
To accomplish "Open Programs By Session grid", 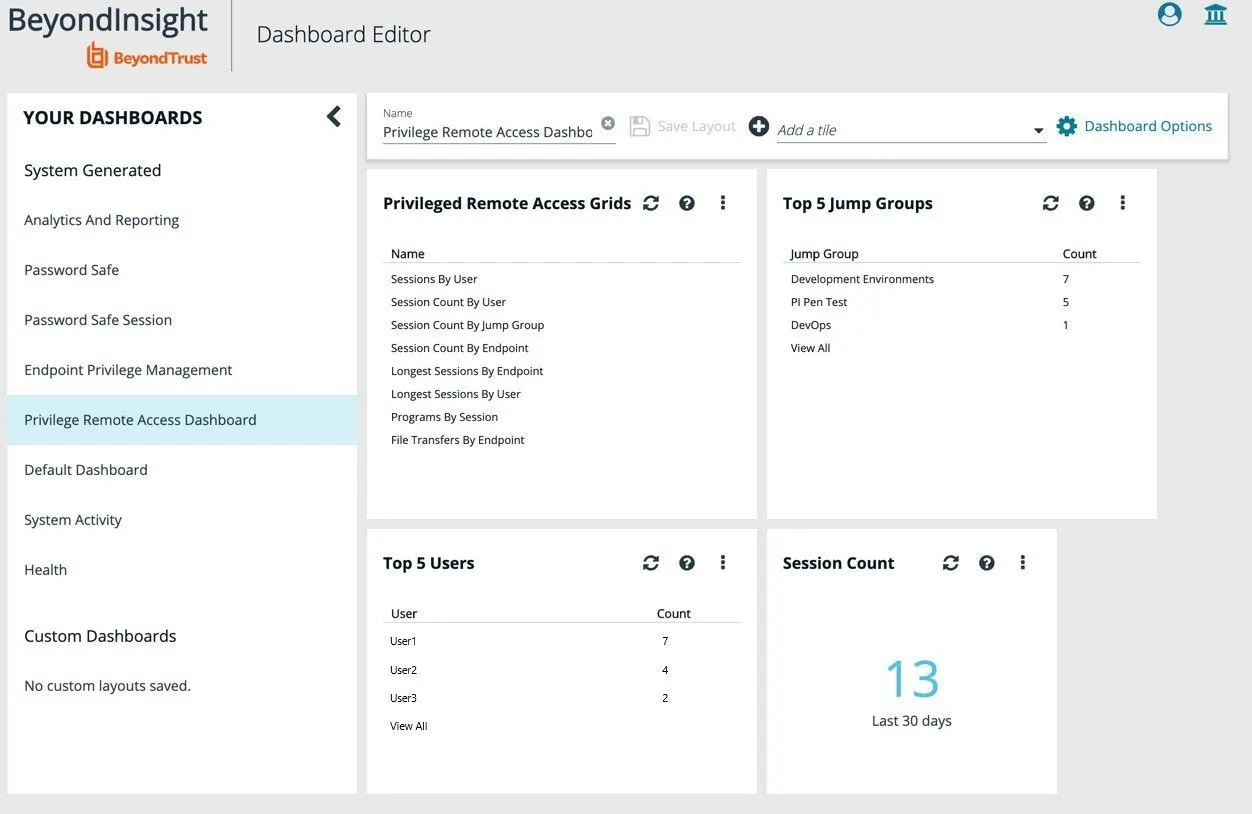I will [444, 417].
